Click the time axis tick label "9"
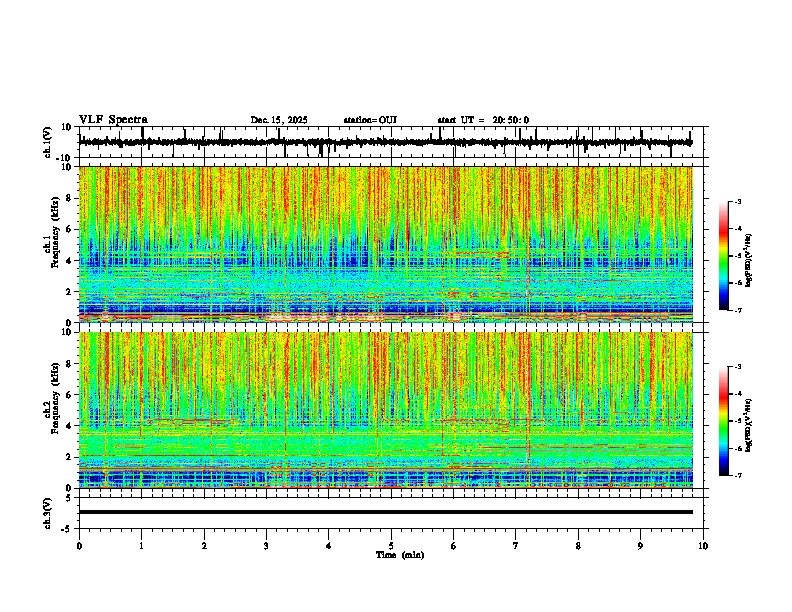 pyautogui.click(x=640, y=546)
